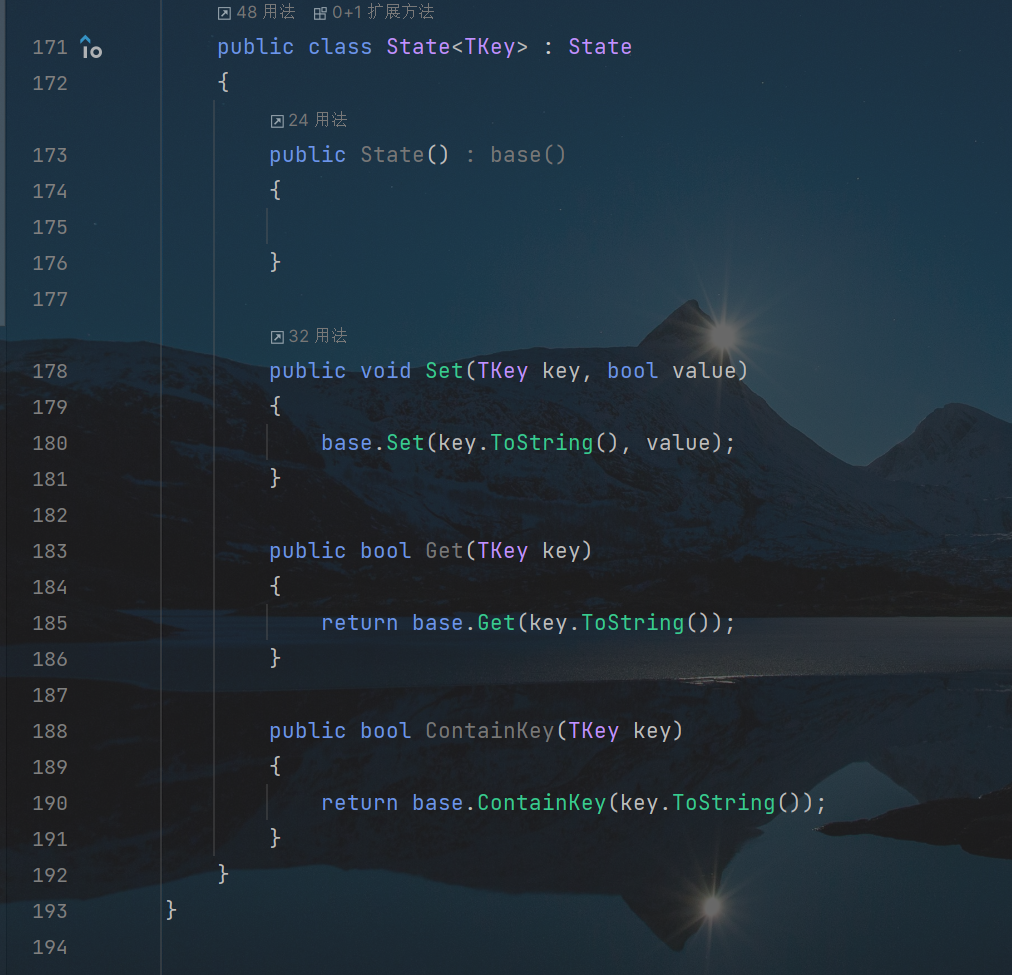Click line number 183 in the gutter
This screenshot has width=1012, height=975.
49,551
